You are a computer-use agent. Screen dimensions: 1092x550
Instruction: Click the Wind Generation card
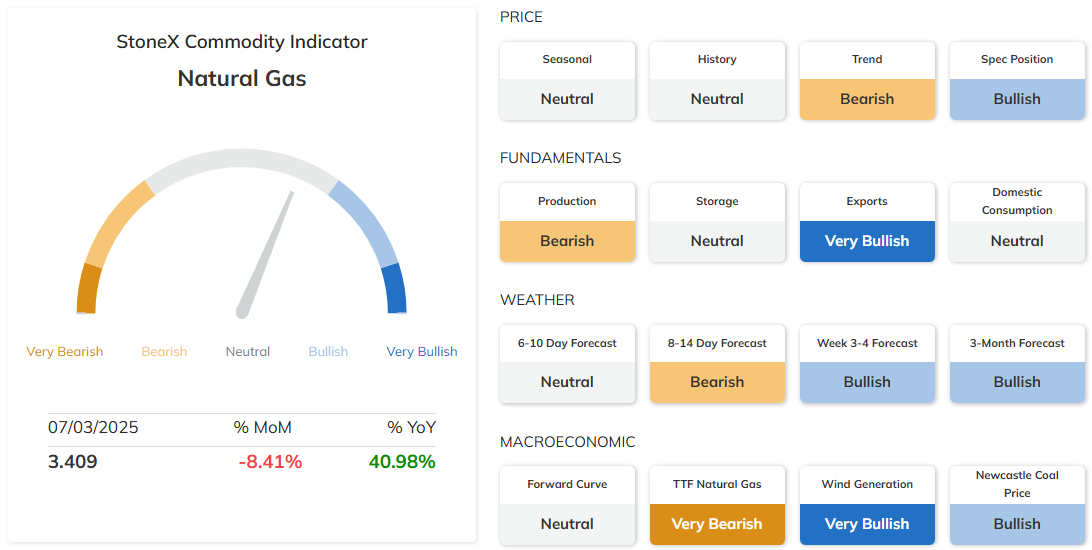click(867, 505)
